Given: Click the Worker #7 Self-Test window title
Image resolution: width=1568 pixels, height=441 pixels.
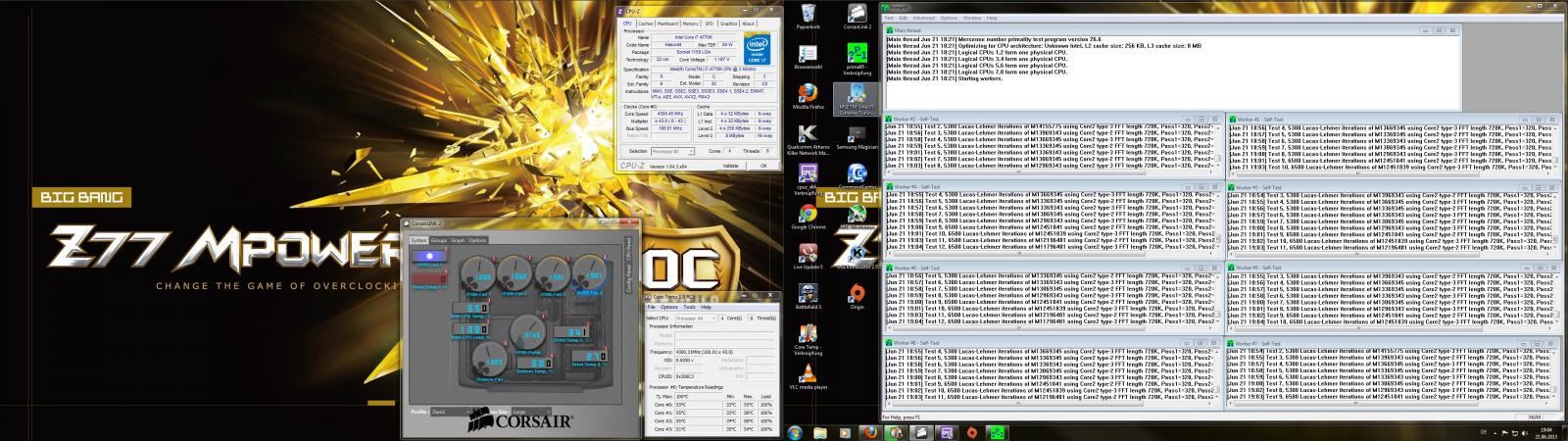Looking at the screenshot, I should coord(1392,343).
